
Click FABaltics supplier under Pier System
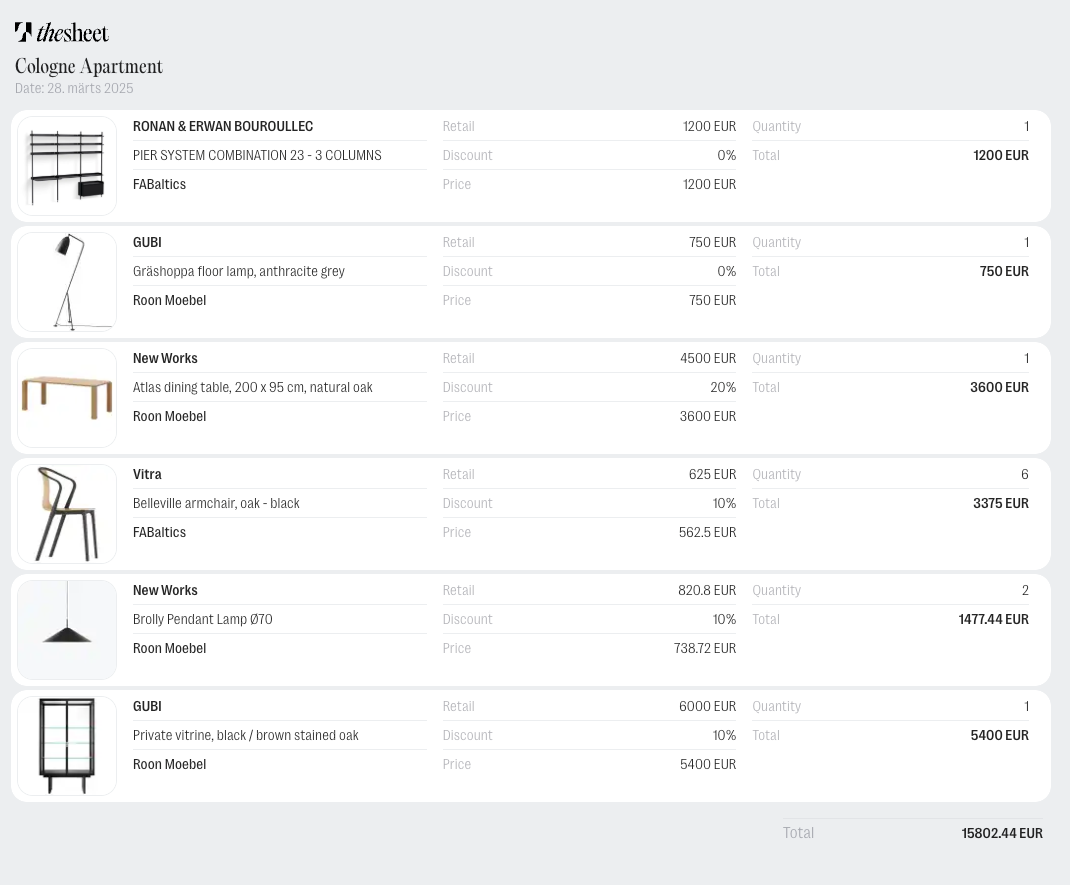pyautogui.click(x=160, y=184)
